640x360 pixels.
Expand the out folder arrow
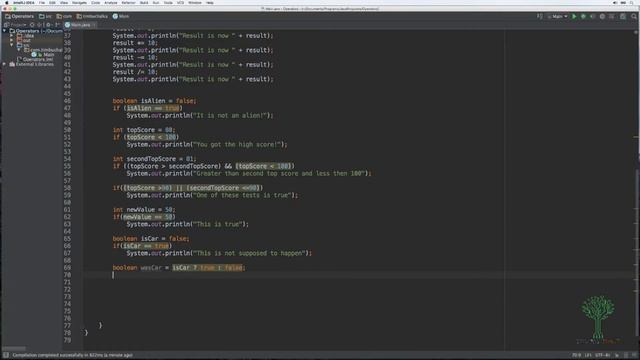click(12, 40)
